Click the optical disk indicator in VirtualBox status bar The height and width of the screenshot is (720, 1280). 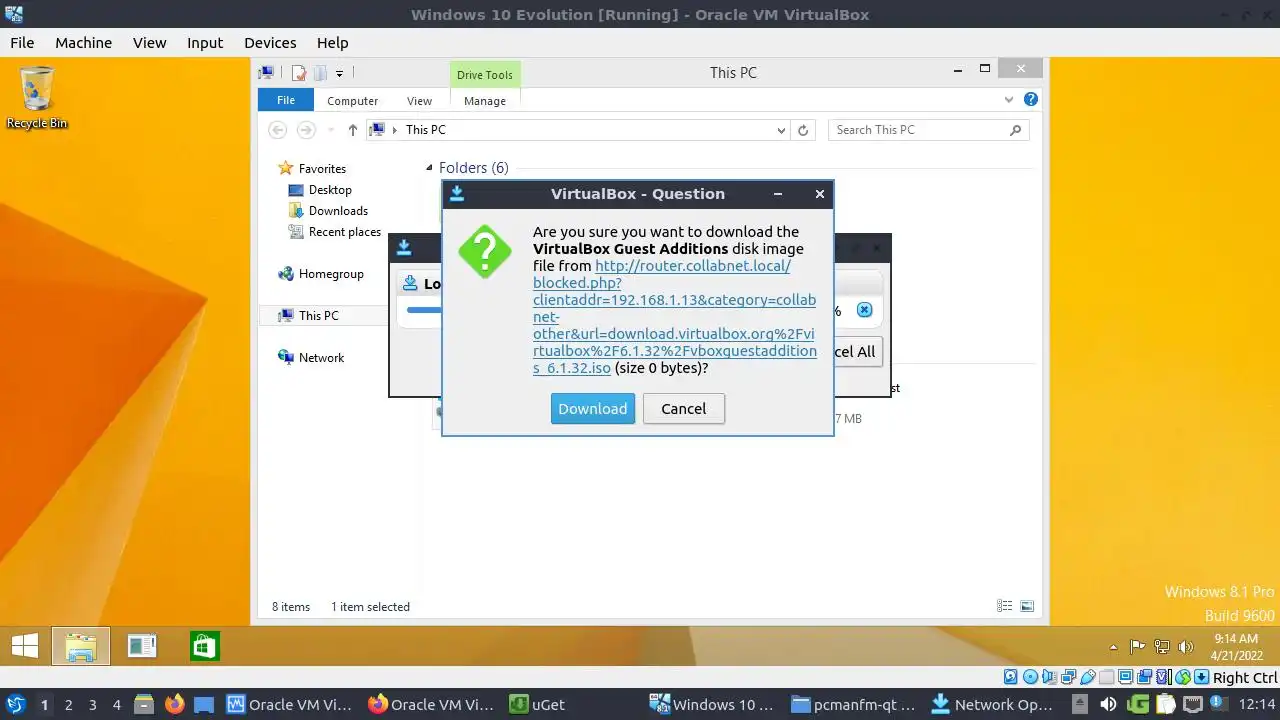[x=1030, y=677]
